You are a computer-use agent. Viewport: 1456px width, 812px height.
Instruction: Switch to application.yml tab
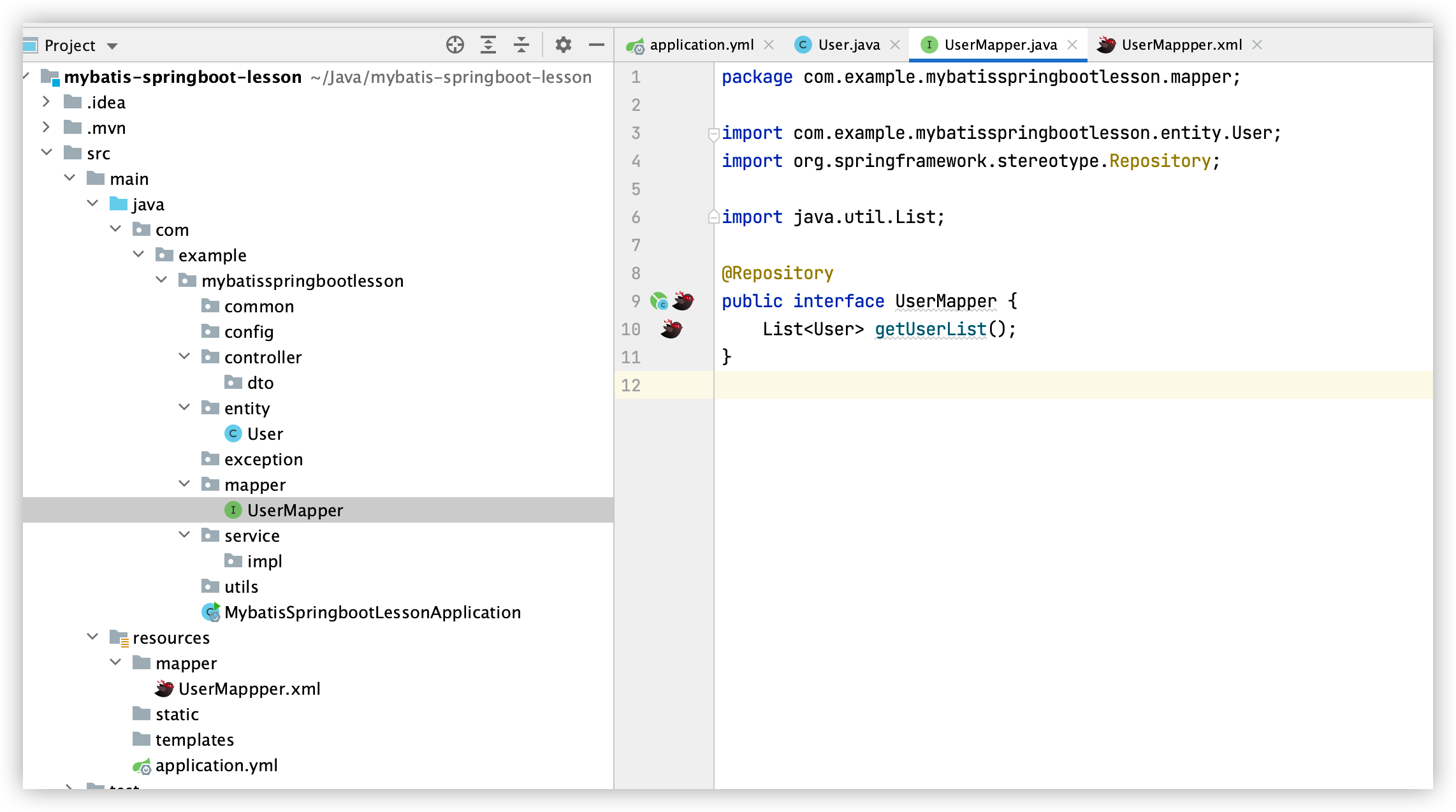point(701,45)
